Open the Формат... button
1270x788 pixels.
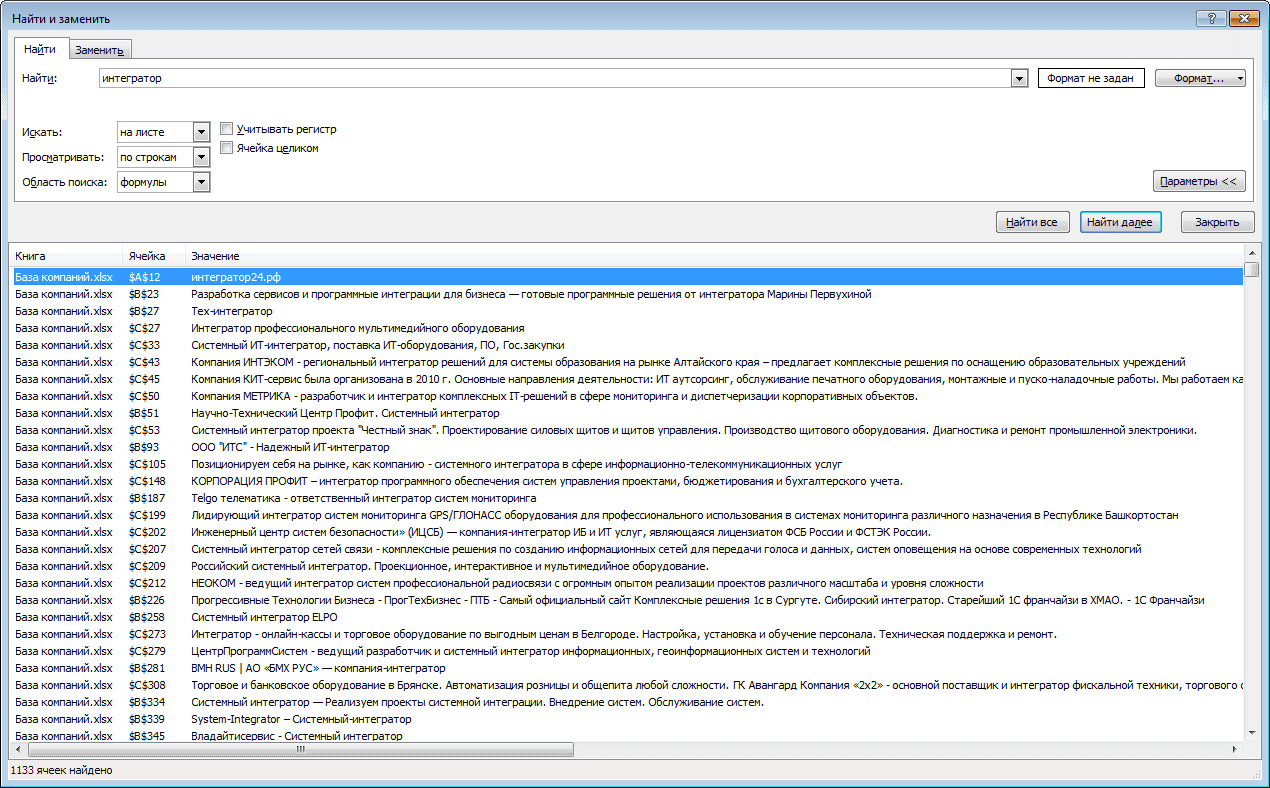point(1200,78)
